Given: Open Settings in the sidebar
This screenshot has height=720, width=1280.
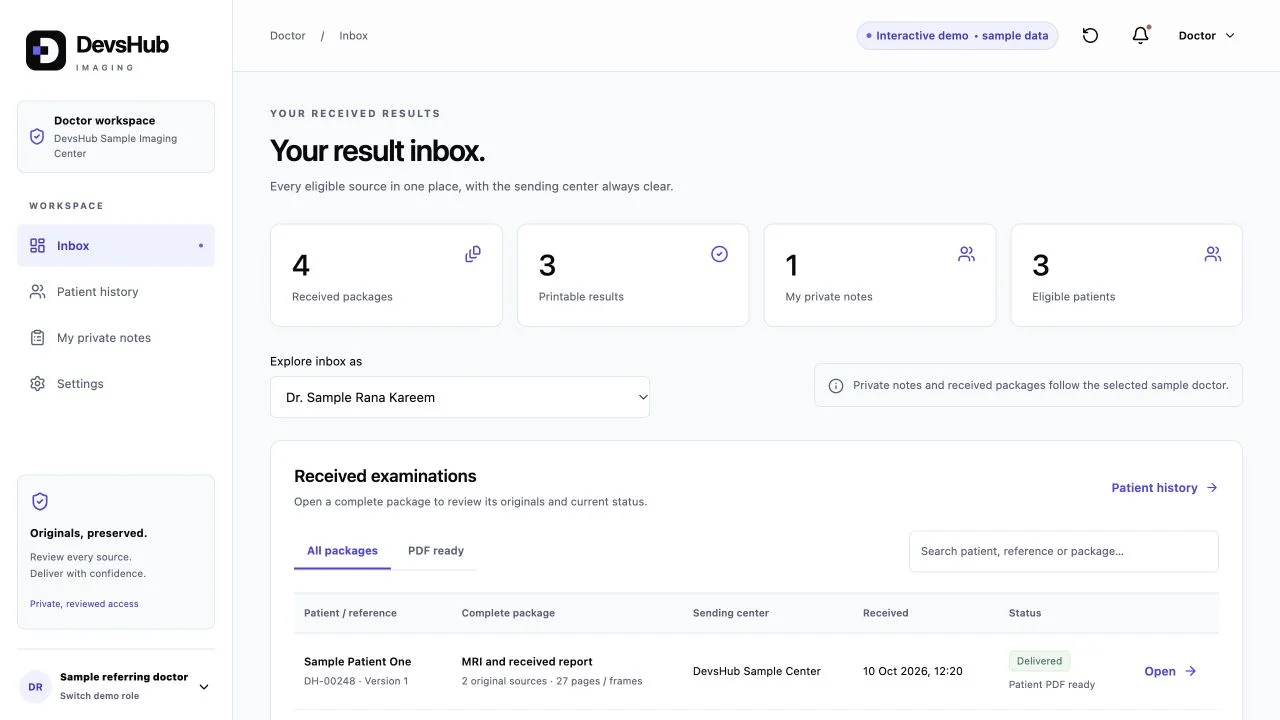Looking at the screenshot, I should coord(116,384).
